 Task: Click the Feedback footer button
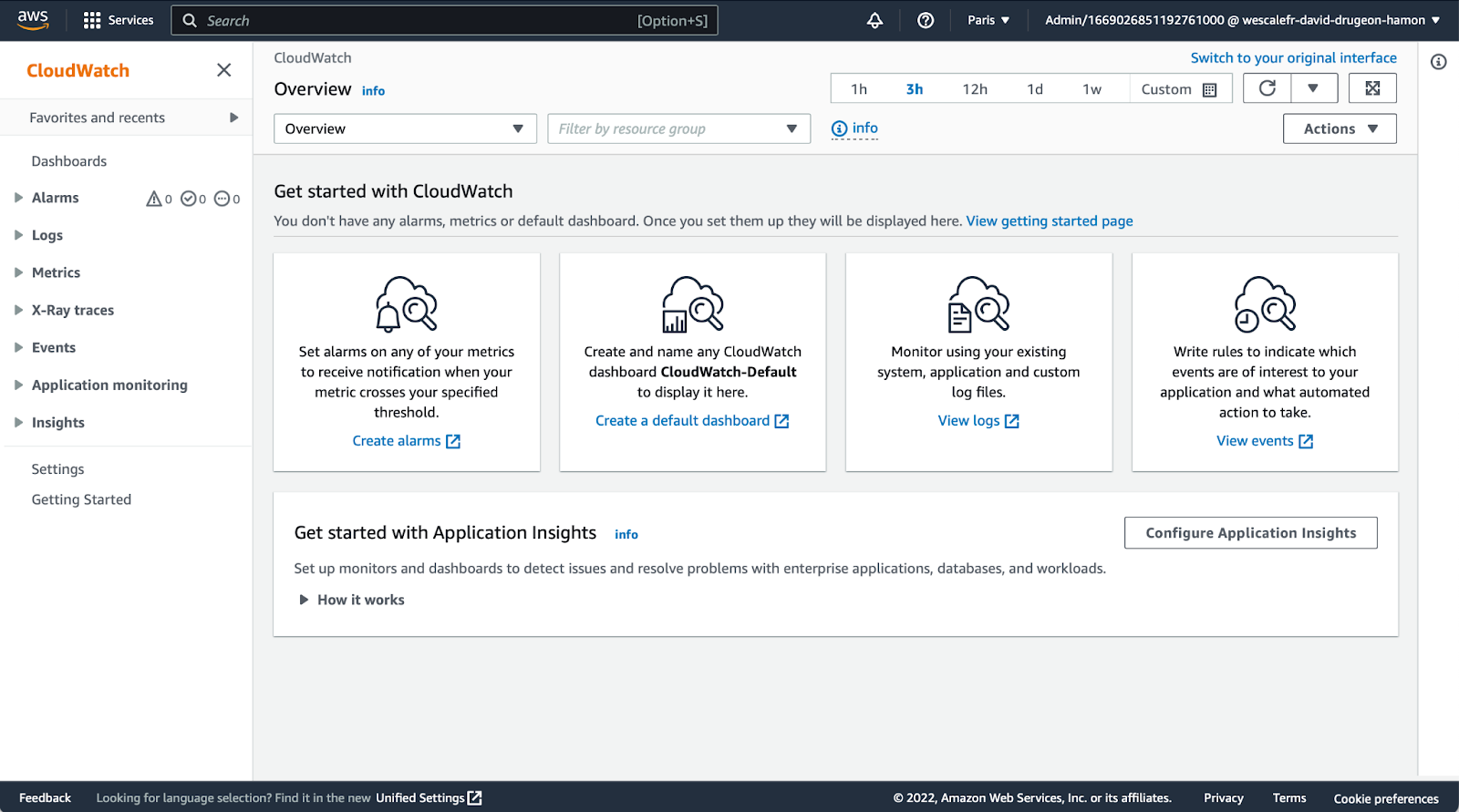coord(45,797)
